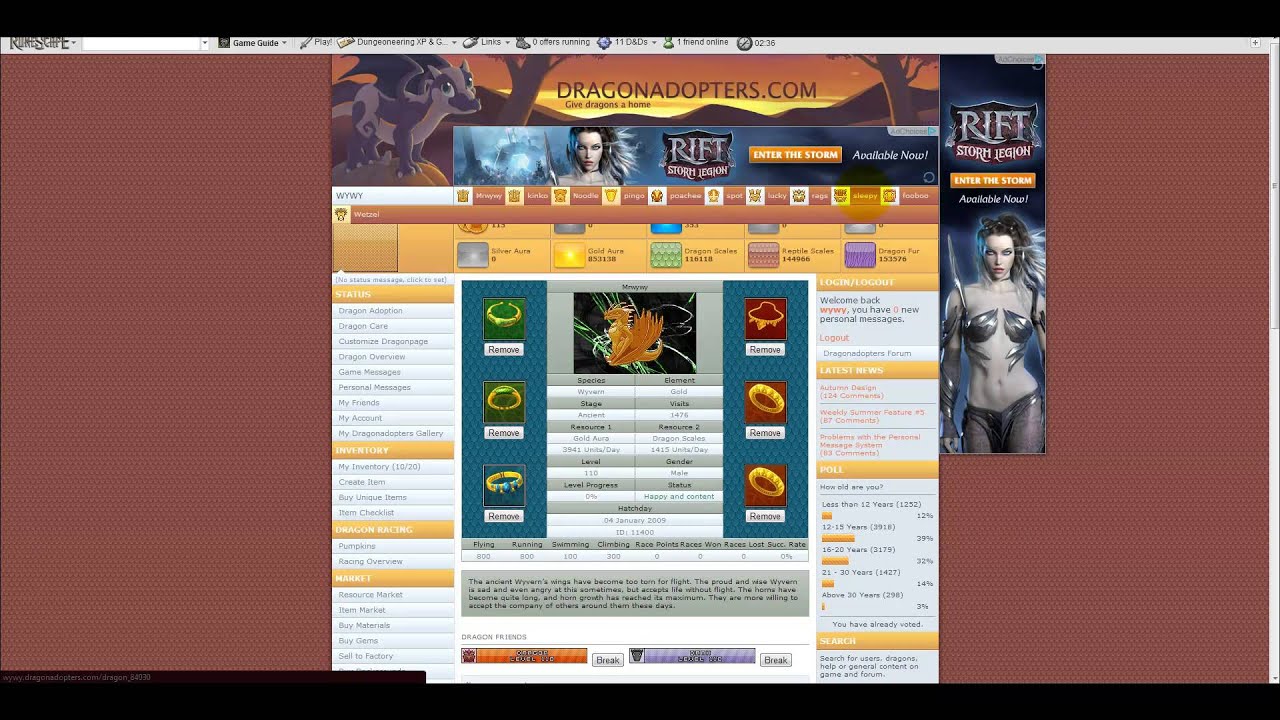1280x720 pixels.
Task: Click the lucky dragon's icon
Action: coord(755,196)
